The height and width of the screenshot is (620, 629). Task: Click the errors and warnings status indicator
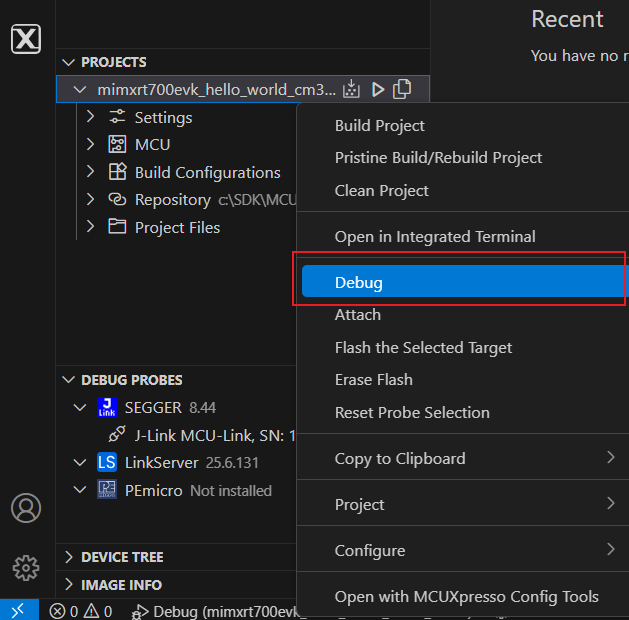click(x=81, y=611)
